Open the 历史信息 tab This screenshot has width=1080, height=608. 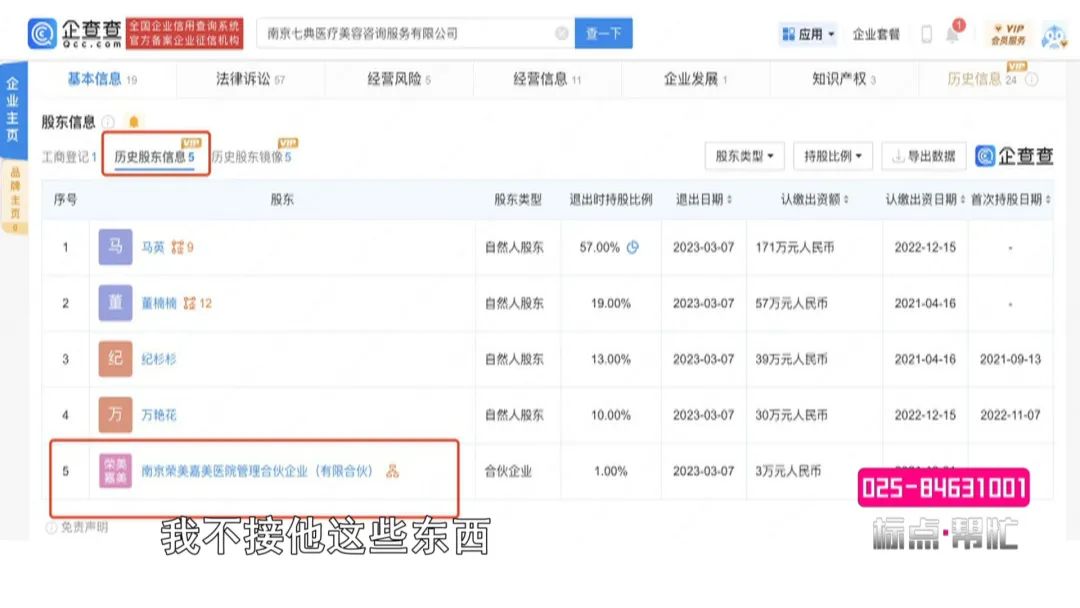tap(982, 79)
